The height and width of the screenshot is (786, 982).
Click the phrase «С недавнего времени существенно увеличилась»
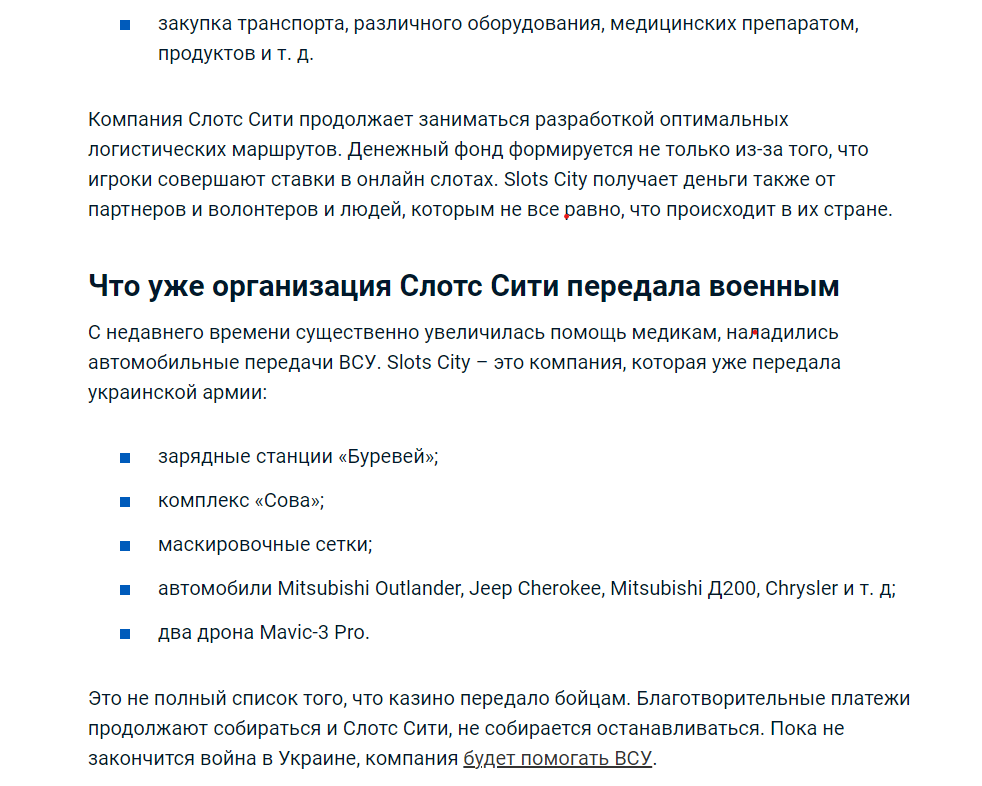pos(316,333)
